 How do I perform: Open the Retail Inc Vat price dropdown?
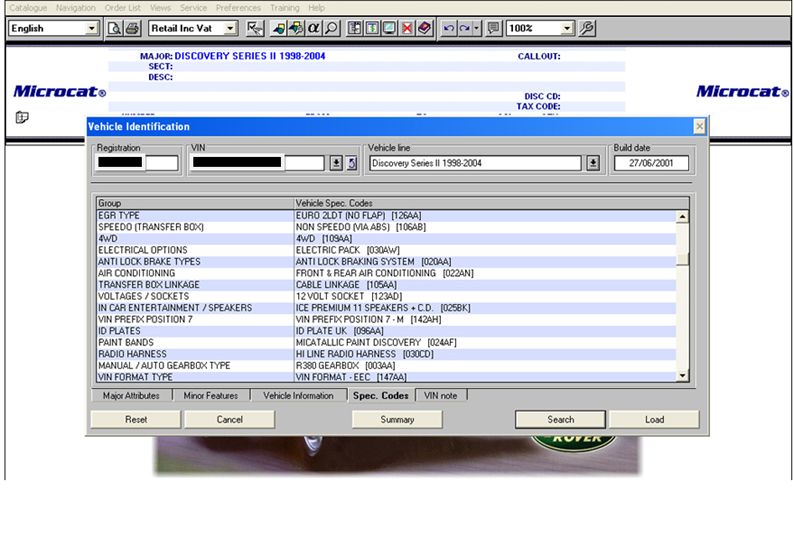coord(230,28)
